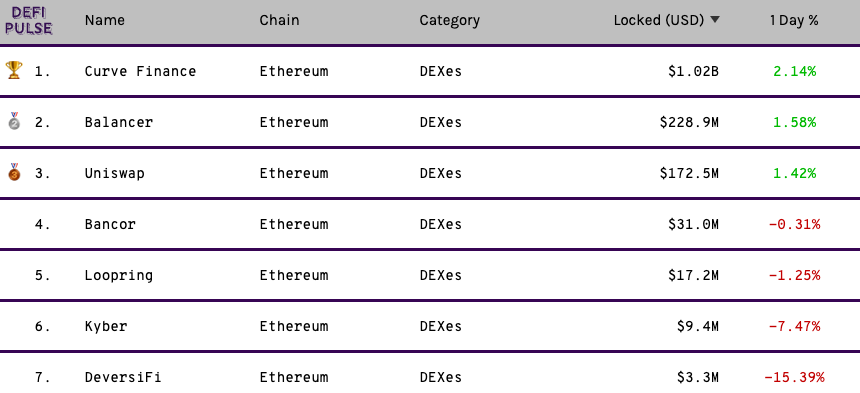860x393 pixels.
Task: Click Curve Finance's $1.02B locked value
Action: pos(693,71)
